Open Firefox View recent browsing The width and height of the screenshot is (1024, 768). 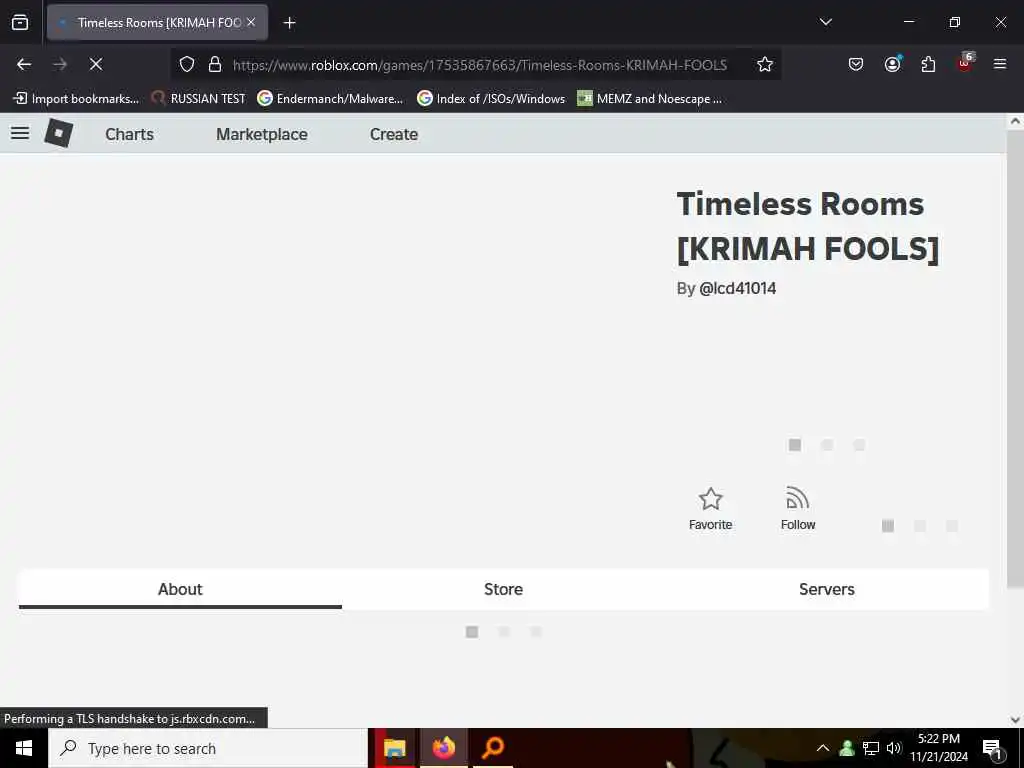coord(20,22)
